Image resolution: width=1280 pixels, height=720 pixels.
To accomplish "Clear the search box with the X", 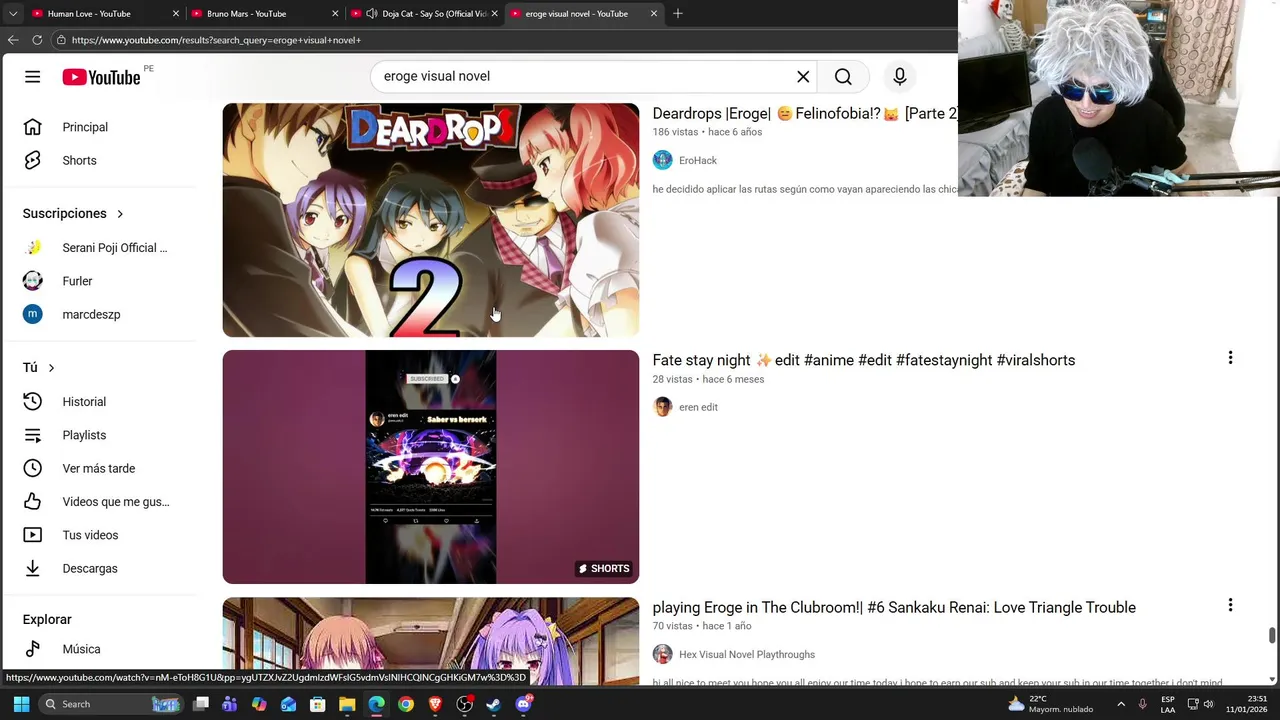I will pos(803,77).
